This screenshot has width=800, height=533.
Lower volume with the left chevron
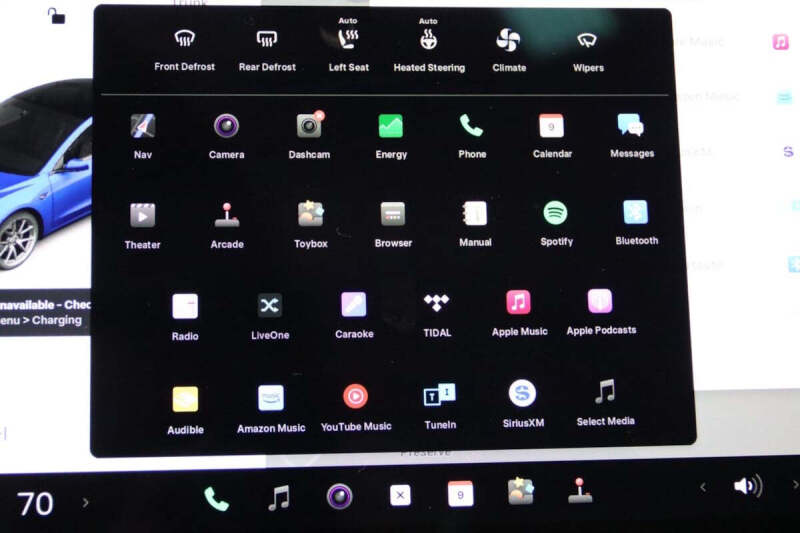(x=703, y=487)
